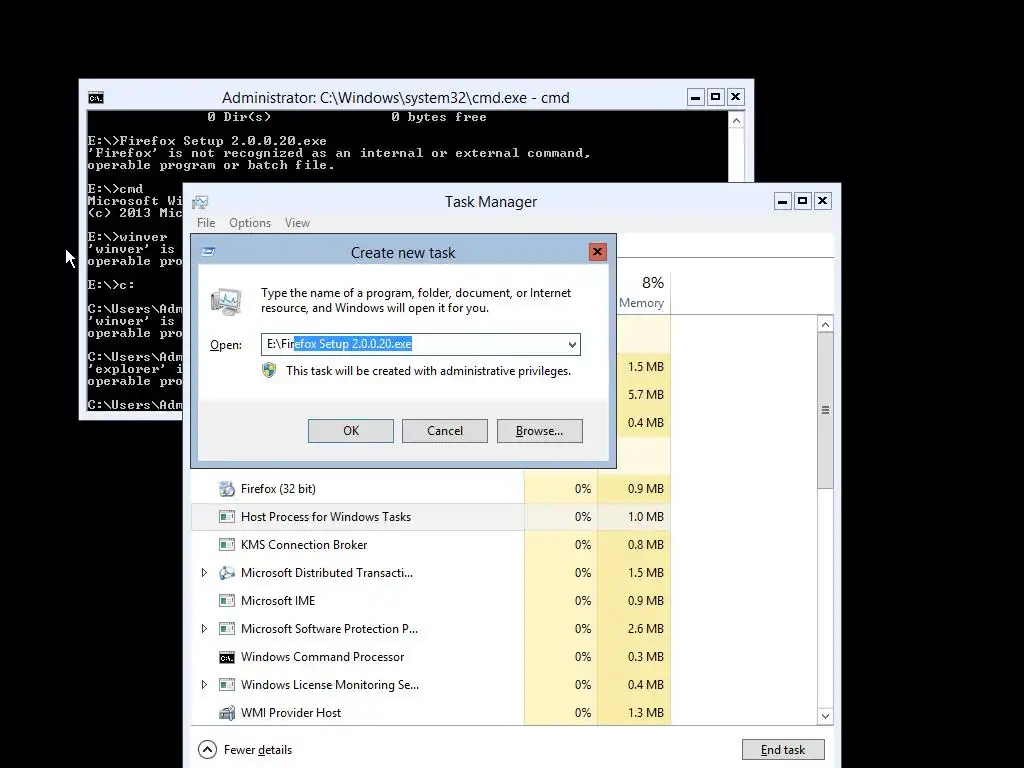Close the cmd.exe window
Image resolution: width=1024 pixels, height=768 pixels.
point(736,97)
